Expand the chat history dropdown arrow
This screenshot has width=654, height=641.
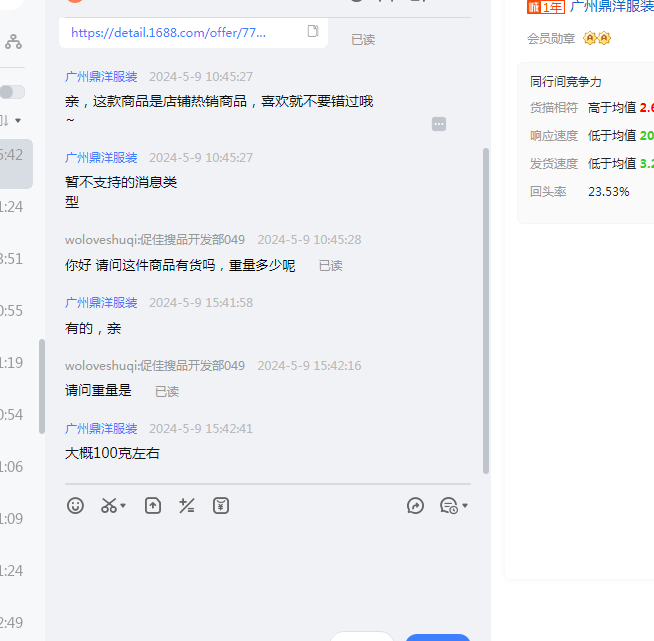click(465, 507)
